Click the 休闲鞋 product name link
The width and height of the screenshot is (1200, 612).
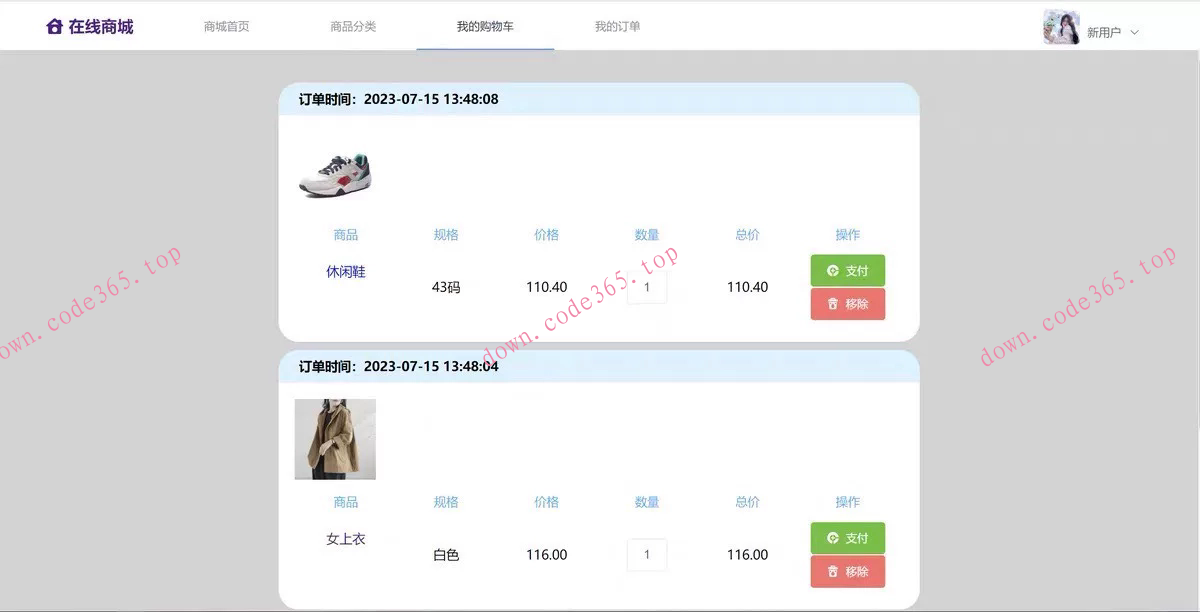tap(345, 271)
